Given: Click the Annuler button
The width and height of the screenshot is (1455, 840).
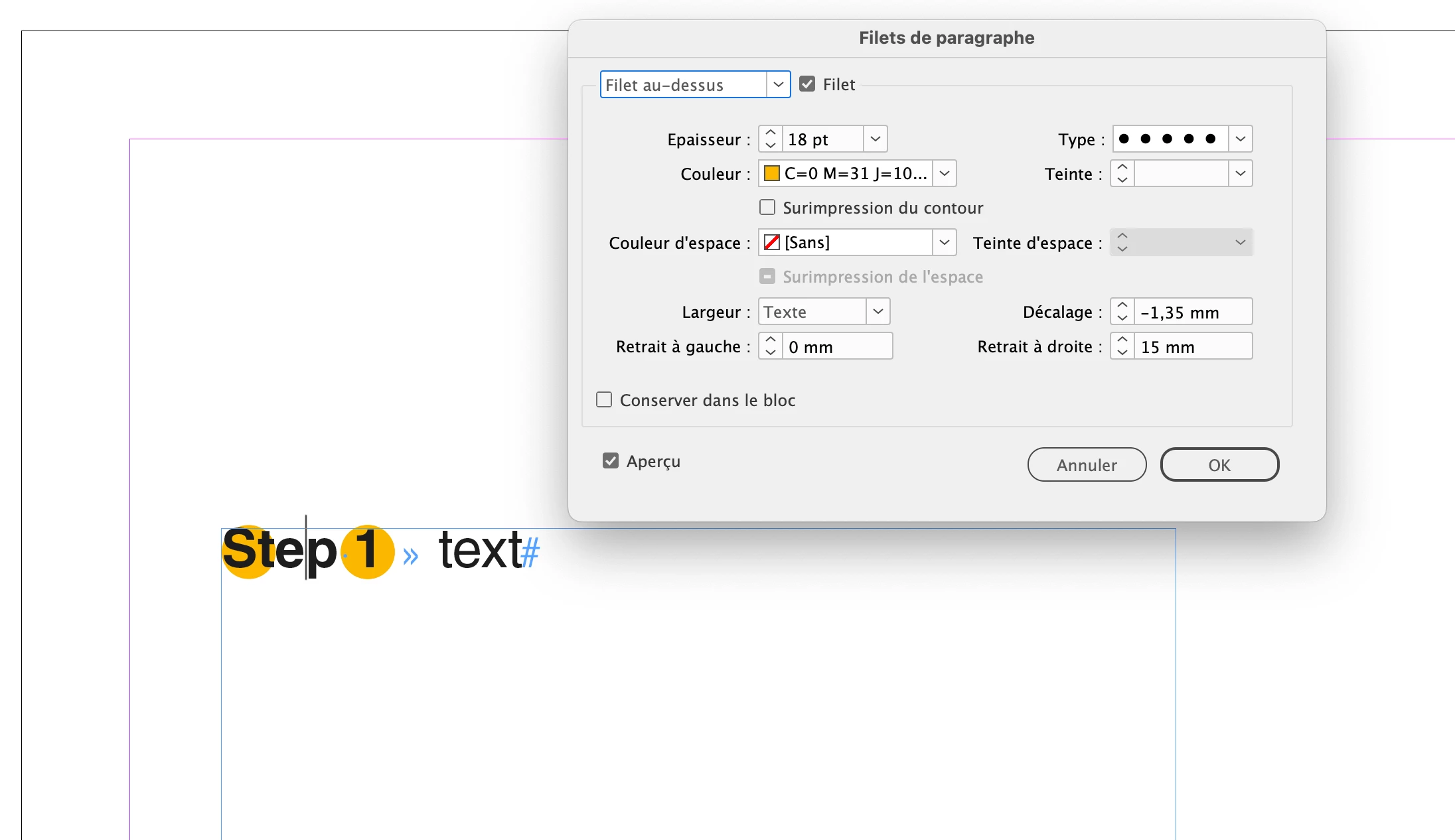Looking at the screenshot, I should [1087, 465].
